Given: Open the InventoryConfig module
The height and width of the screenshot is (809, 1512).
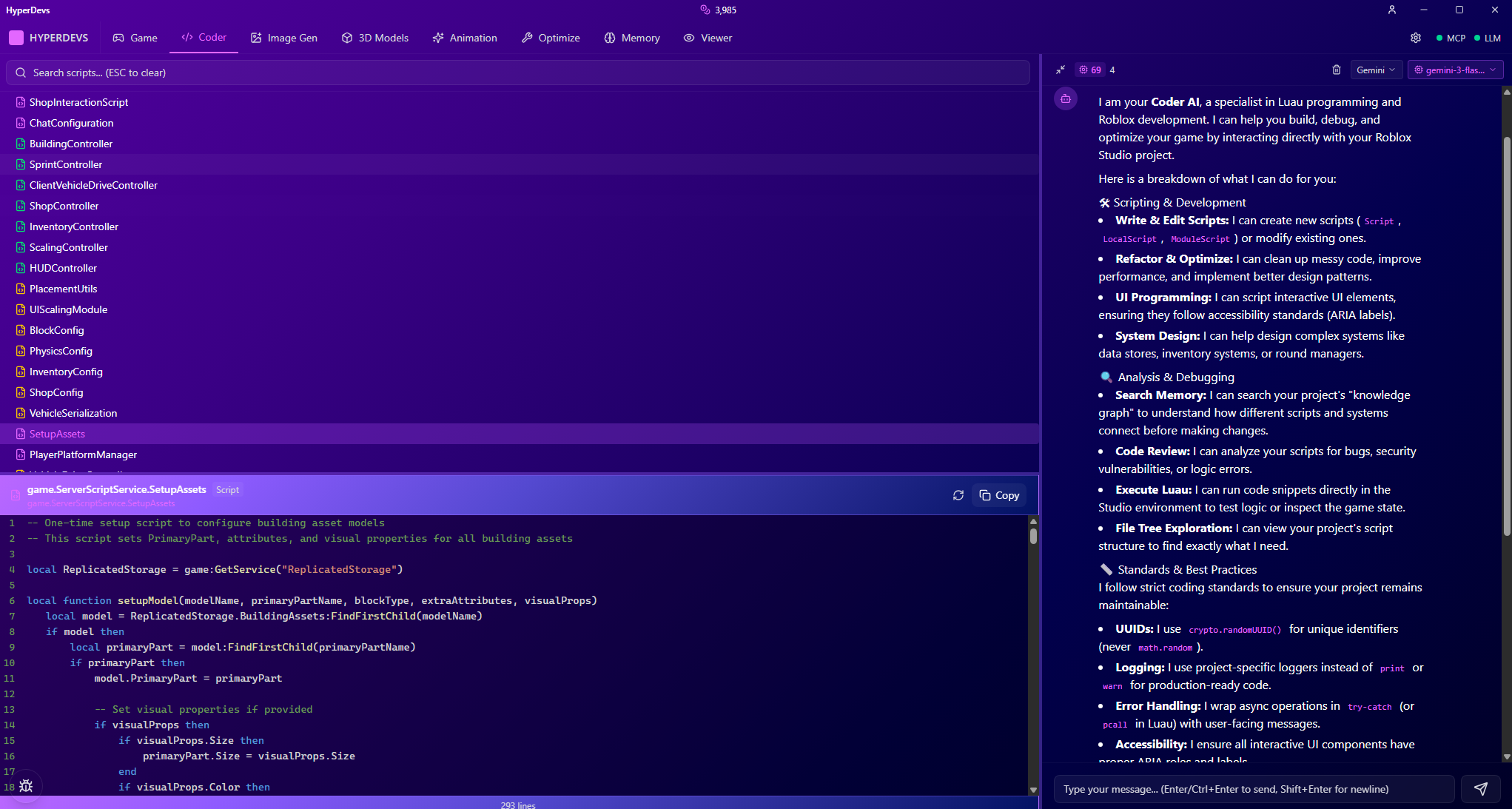Looking at the screenshot, I should pos(518,372).
